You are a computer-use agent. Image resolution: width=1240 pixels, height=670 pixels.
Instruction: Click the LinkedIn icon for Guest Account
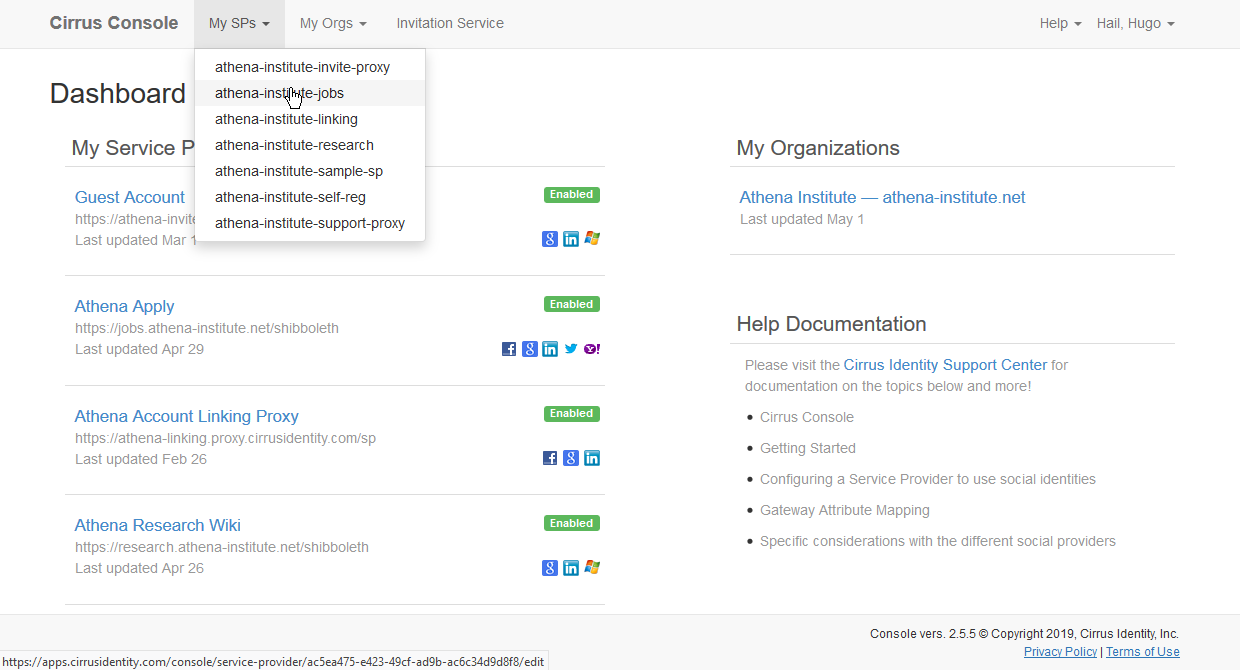[571, 239]
